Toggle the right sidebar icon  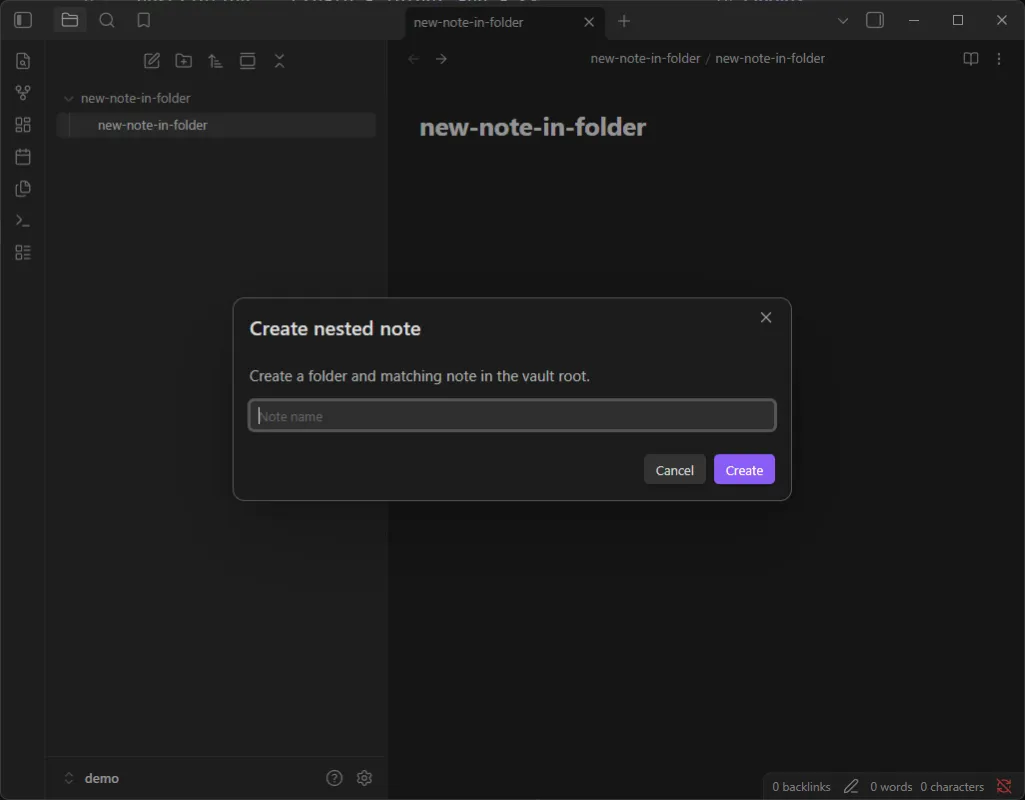tap(875, 20)
